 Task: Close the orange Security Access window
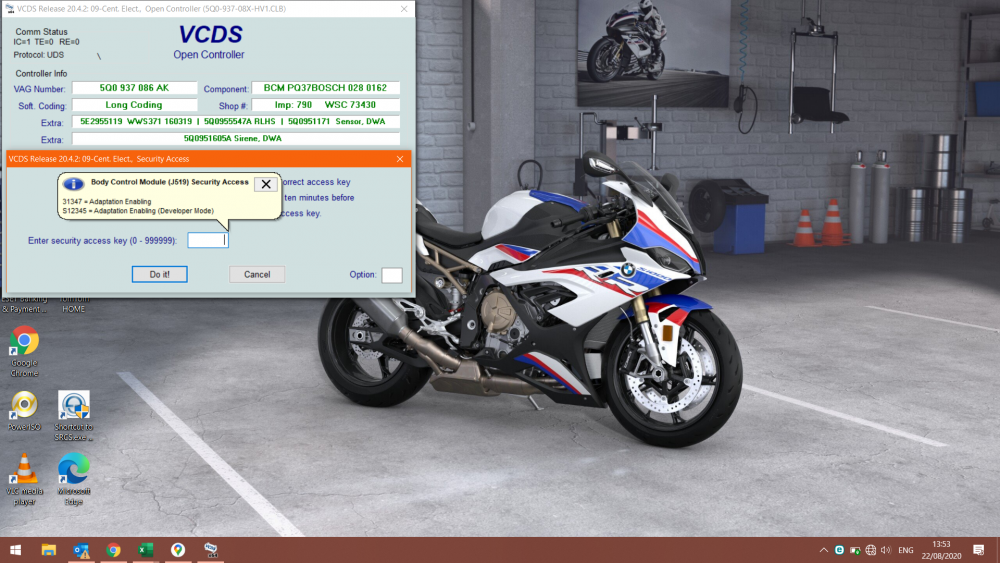tap(400, 159)
